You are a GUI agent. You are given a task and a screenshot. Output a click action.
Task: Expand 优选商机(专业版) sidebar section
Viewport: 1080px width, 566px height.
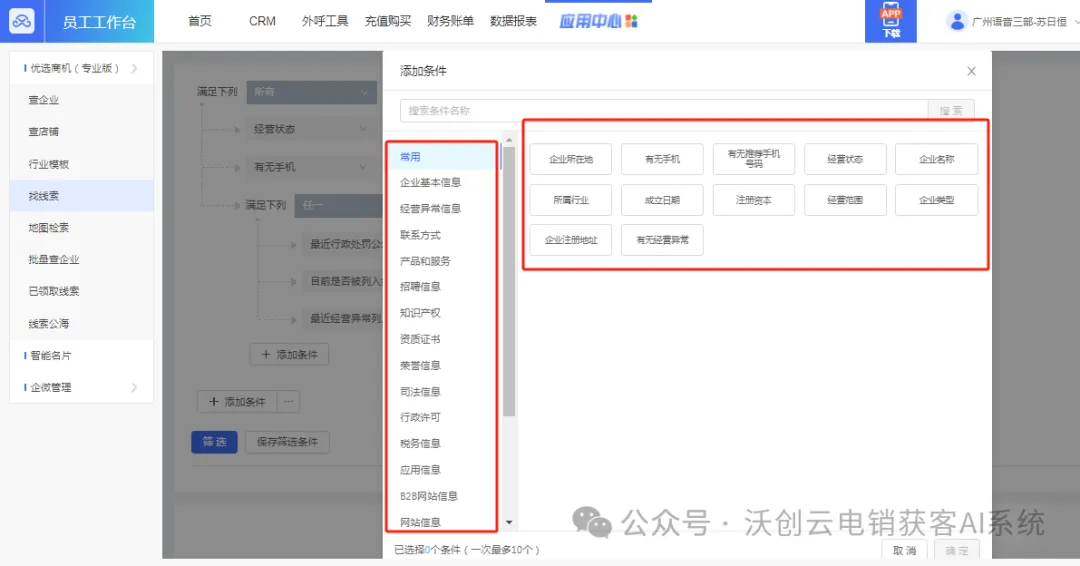click(x=81, y=68)
